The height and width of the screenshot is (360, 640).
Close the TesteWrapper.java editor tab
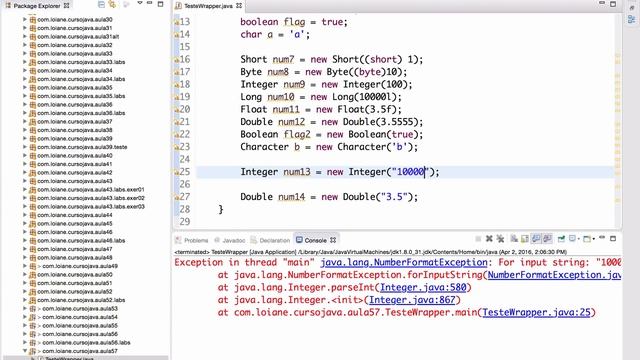(239, 6)
